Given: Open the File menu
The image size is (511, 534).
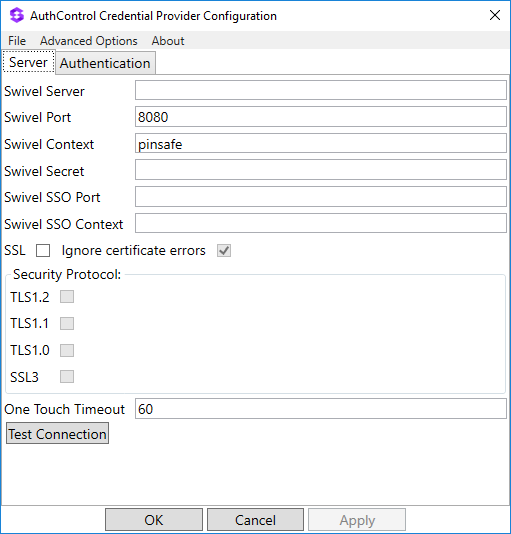Looking at the screenshot, I should (17, 41).
